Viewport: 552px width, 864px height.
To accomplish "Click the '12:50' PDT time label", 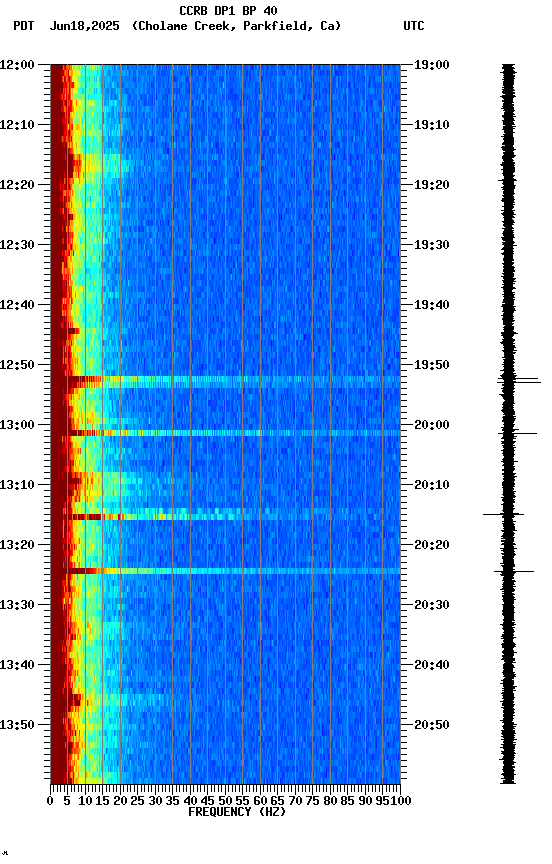I will pos(17,365).
